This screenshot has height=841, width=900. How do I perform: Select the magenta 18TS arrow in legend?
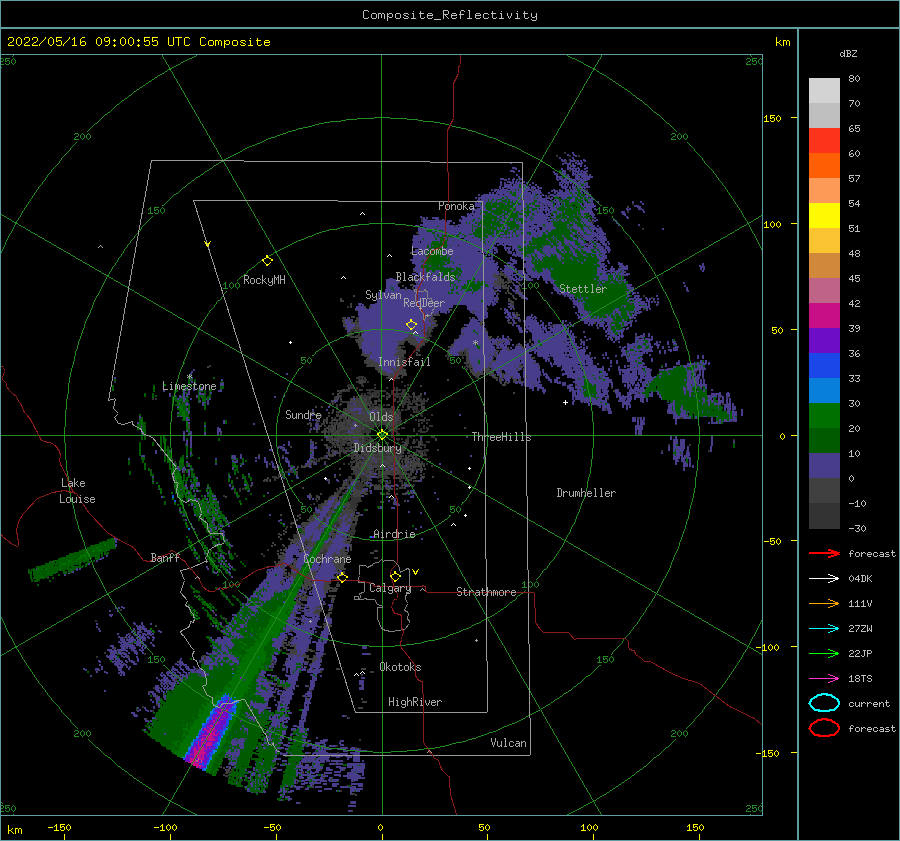pos(824,679)
